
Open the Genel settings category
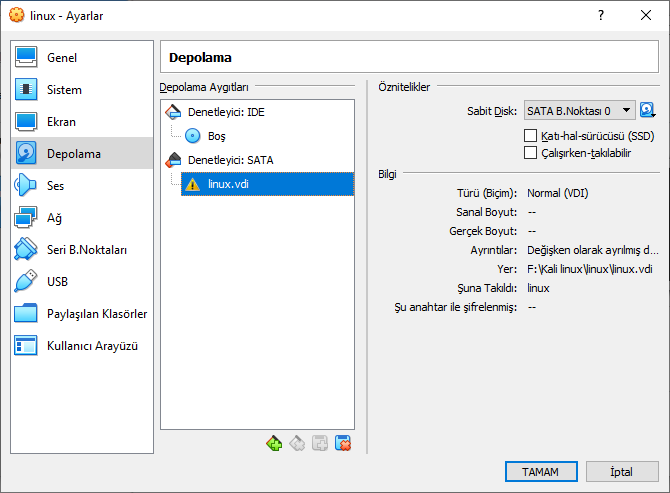[82, 58]
